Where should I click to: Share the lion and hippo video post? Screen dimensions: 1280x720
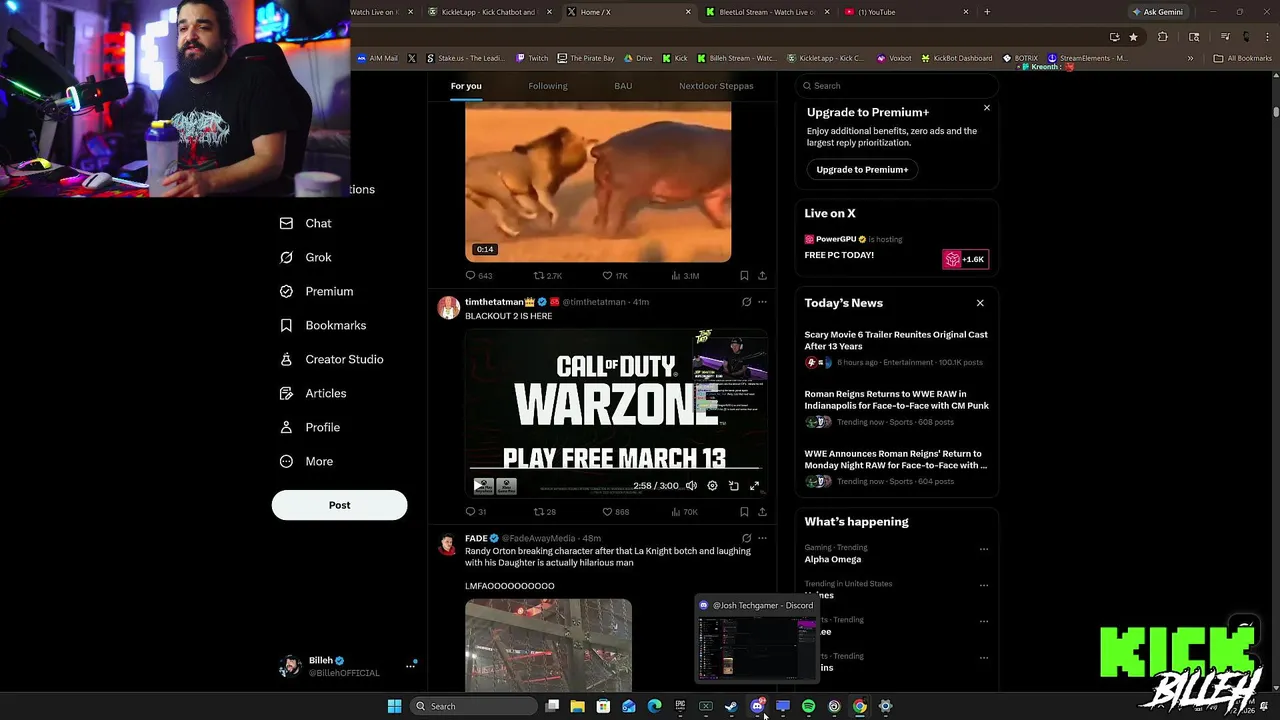[762, 276]
